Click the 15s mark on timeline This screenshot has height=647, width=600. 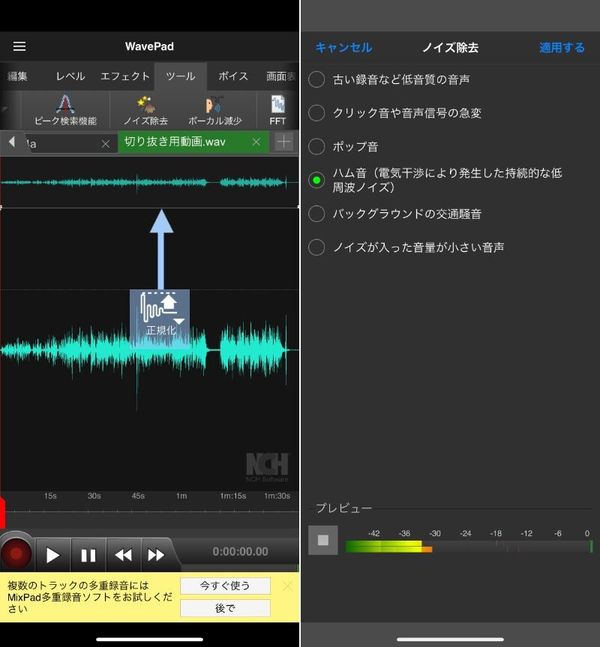[x=50, y=496]
